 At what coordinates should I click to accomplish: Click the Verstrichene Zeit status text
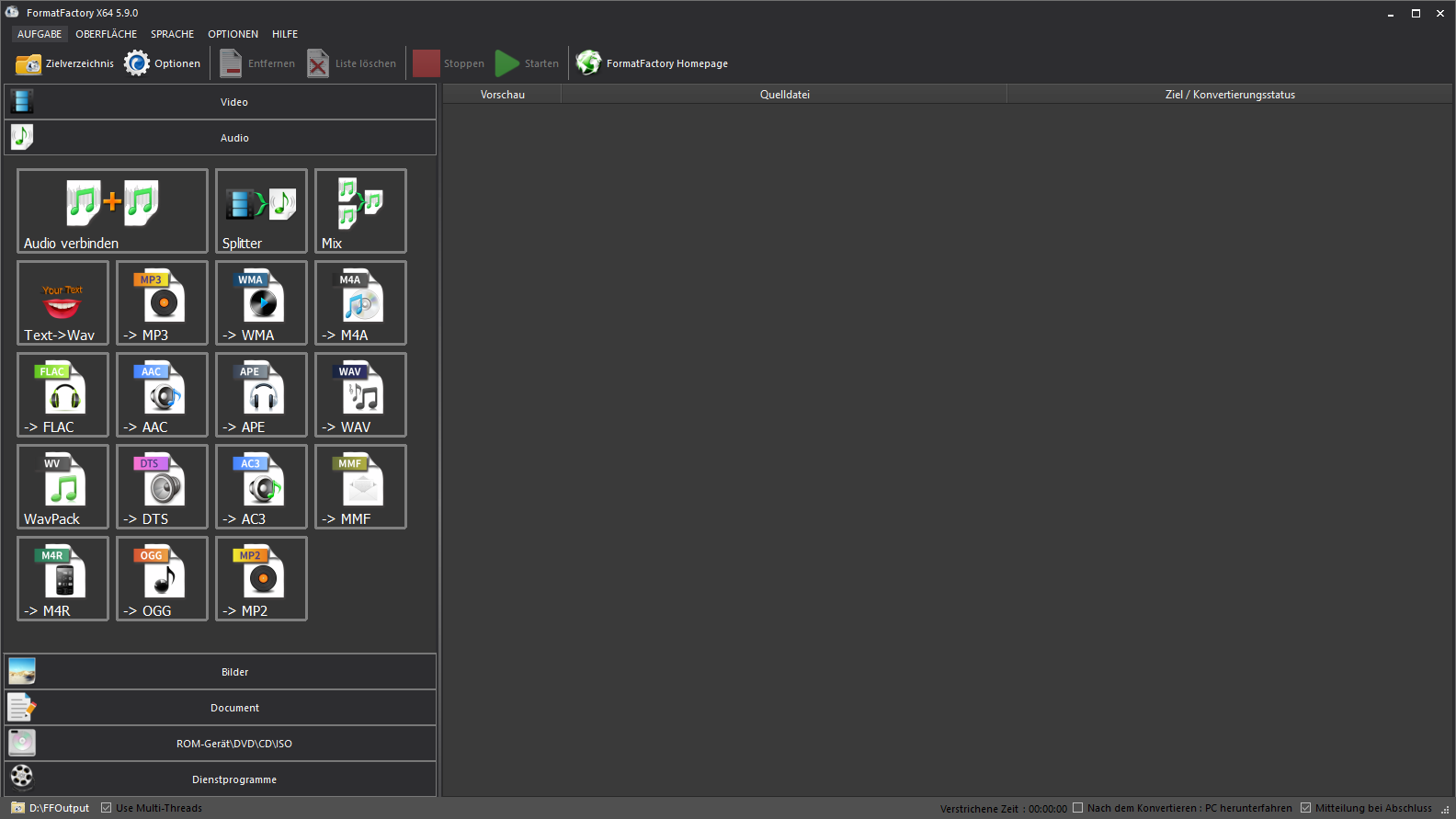tap(1004, 809)
